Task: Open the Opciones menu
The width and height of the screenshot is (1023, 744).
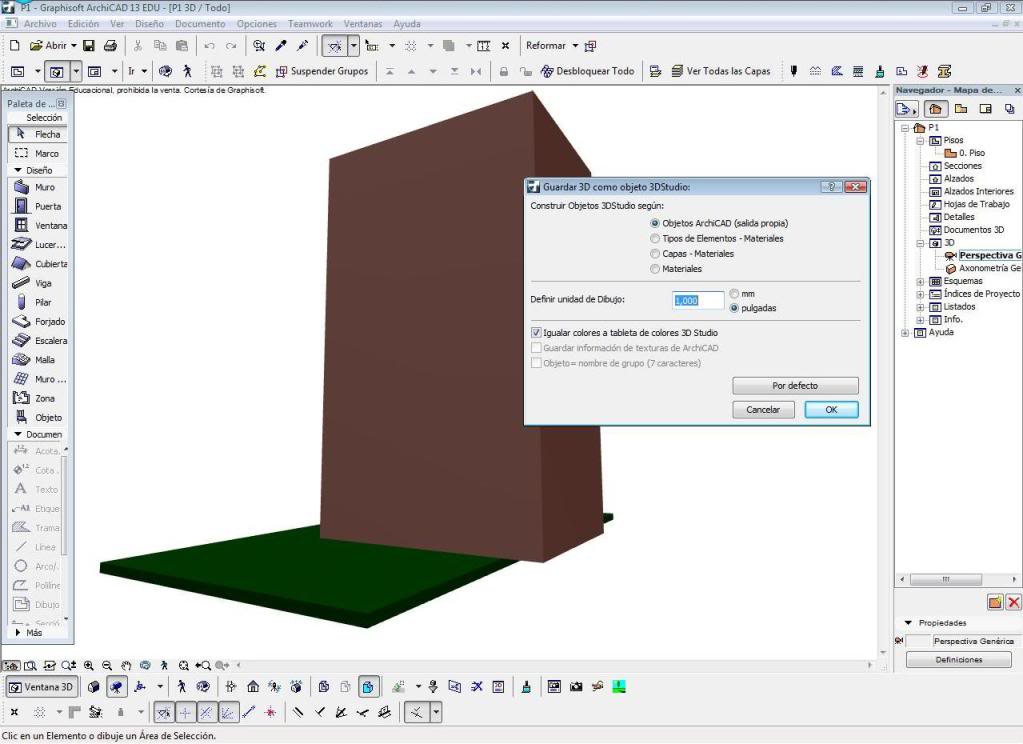Action: pos(256,23)
